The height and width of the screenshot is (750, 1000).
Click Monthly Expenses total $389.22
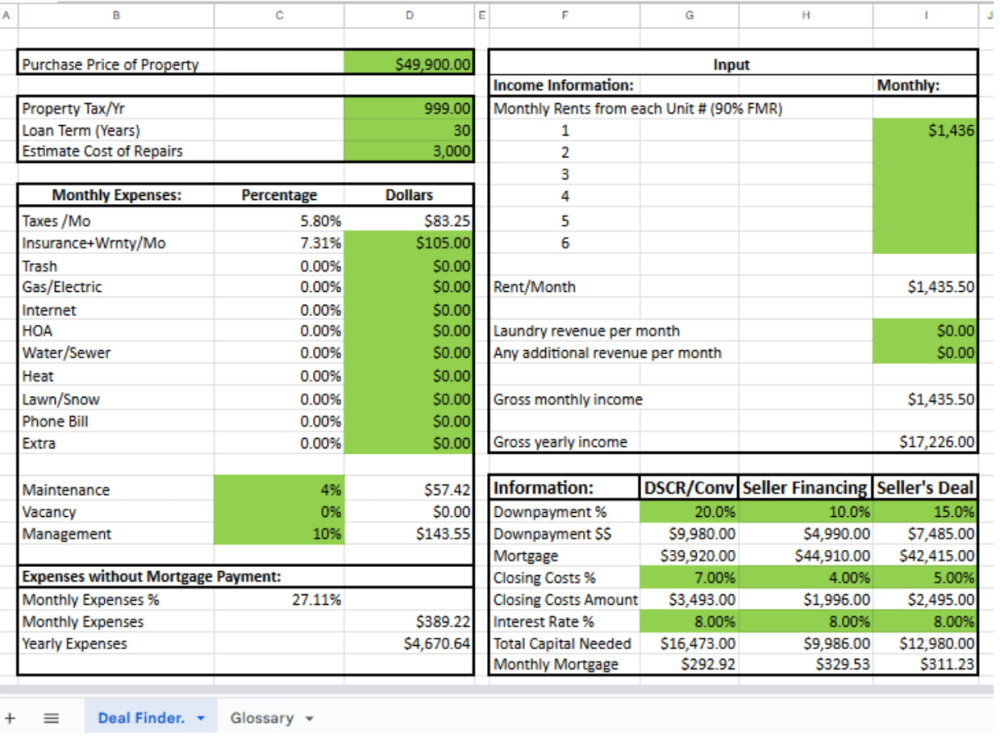409,621
